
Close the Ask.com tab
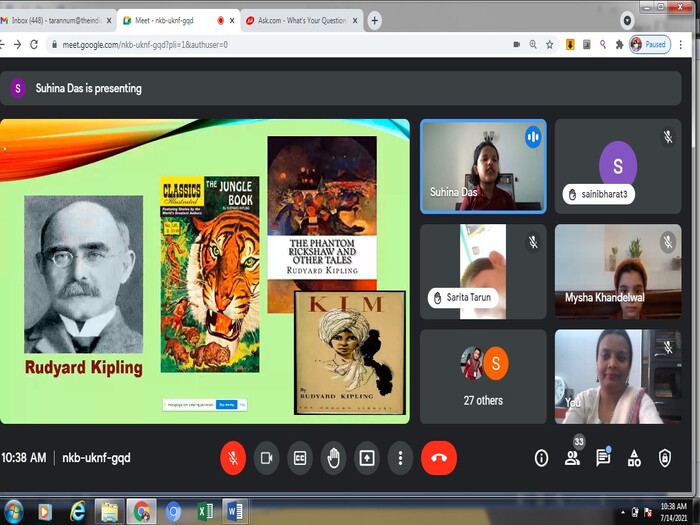pyautogui.click(x=355, y=21)
